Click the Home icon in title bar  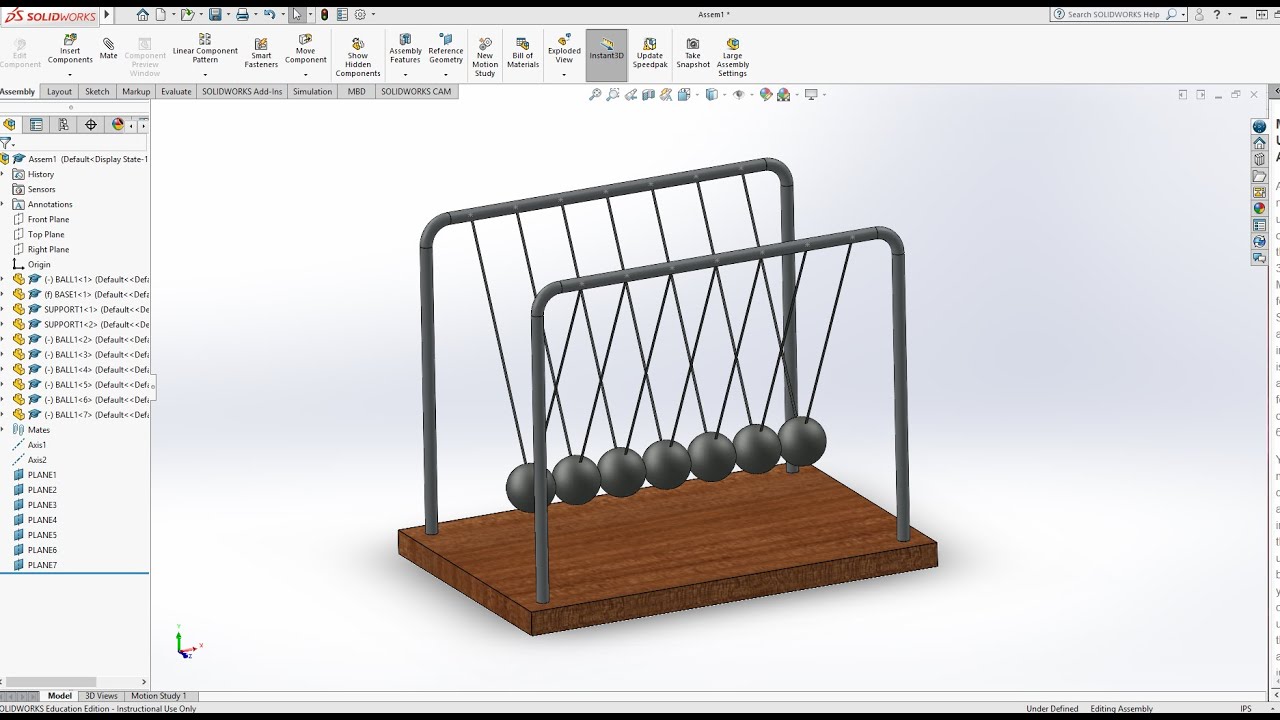pos(143,15)
